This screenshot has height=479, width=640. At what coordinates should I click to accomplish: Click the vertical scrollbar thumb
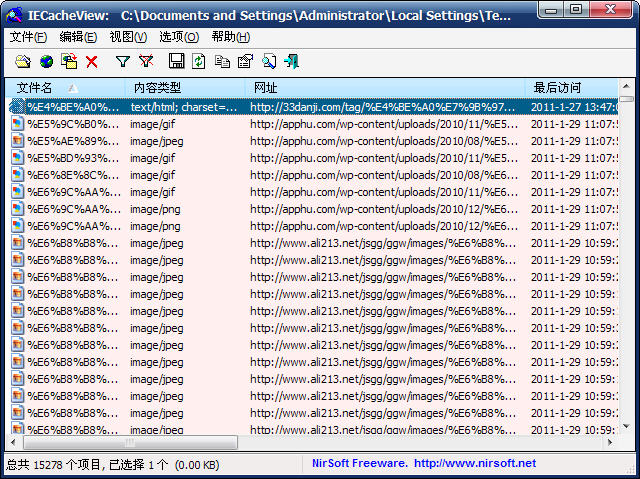(626, 98)
